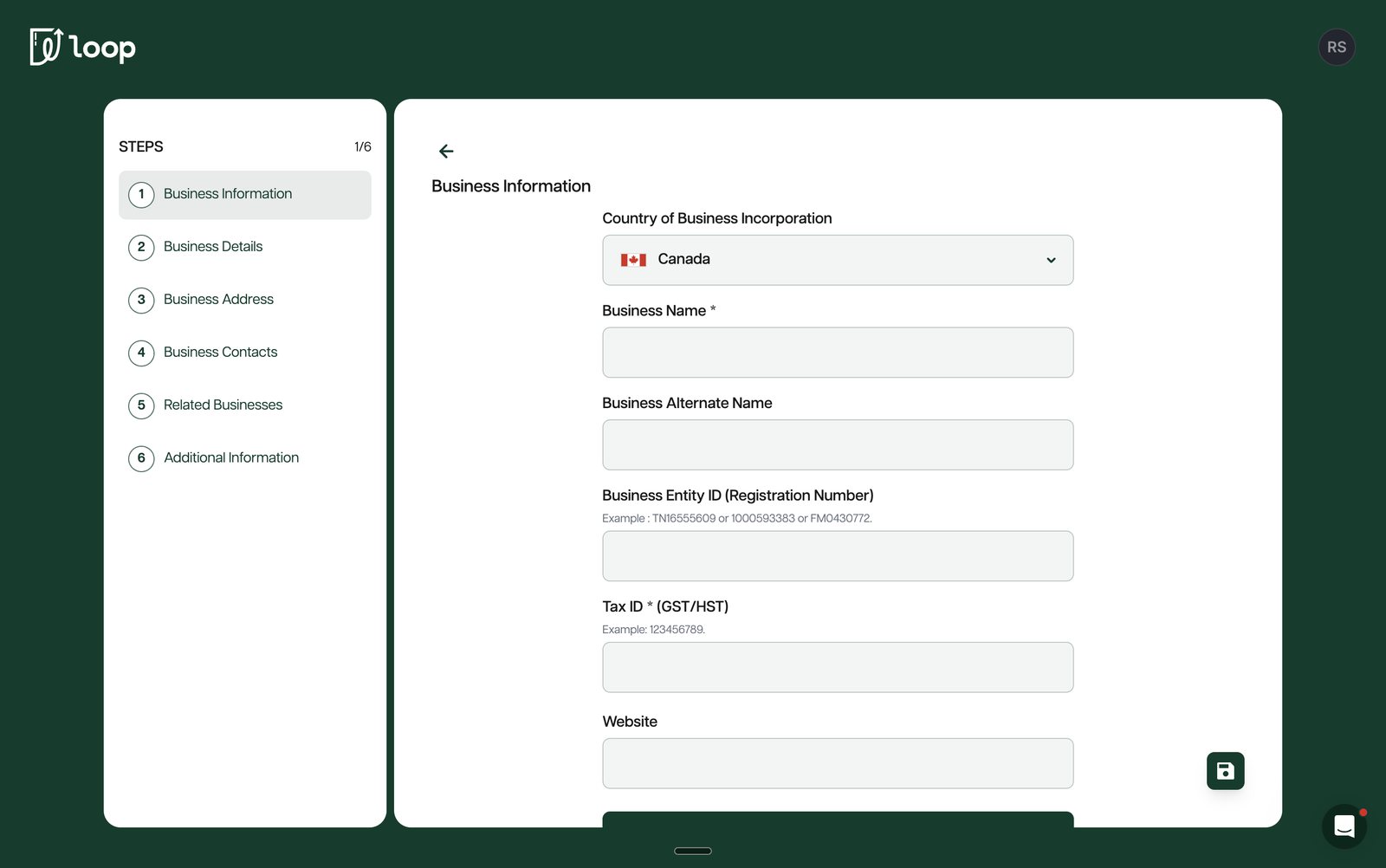1386x868 pixels.
Task: Click step number 6 circle
Action: click(141, 458)
